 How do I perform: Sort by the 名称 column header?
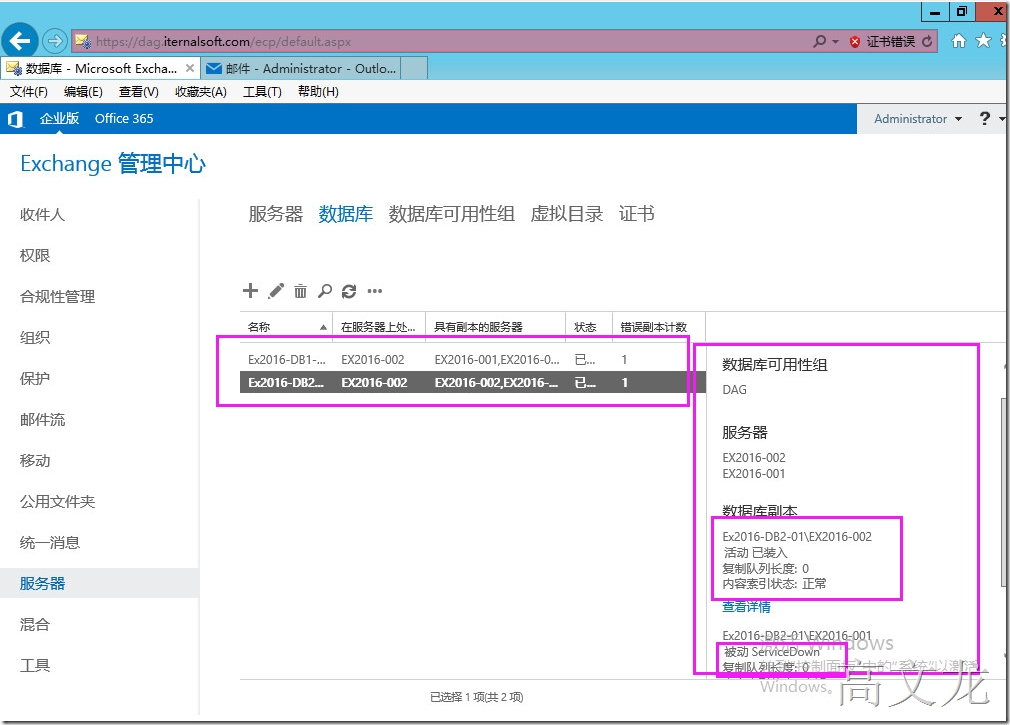click(286, 327)
